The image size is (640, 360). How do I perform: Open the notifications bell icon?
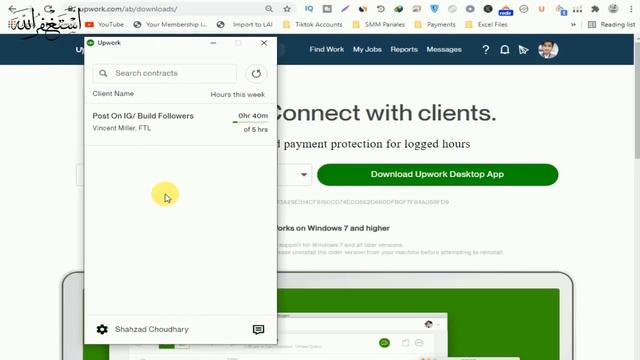click(x=504, y=50)
